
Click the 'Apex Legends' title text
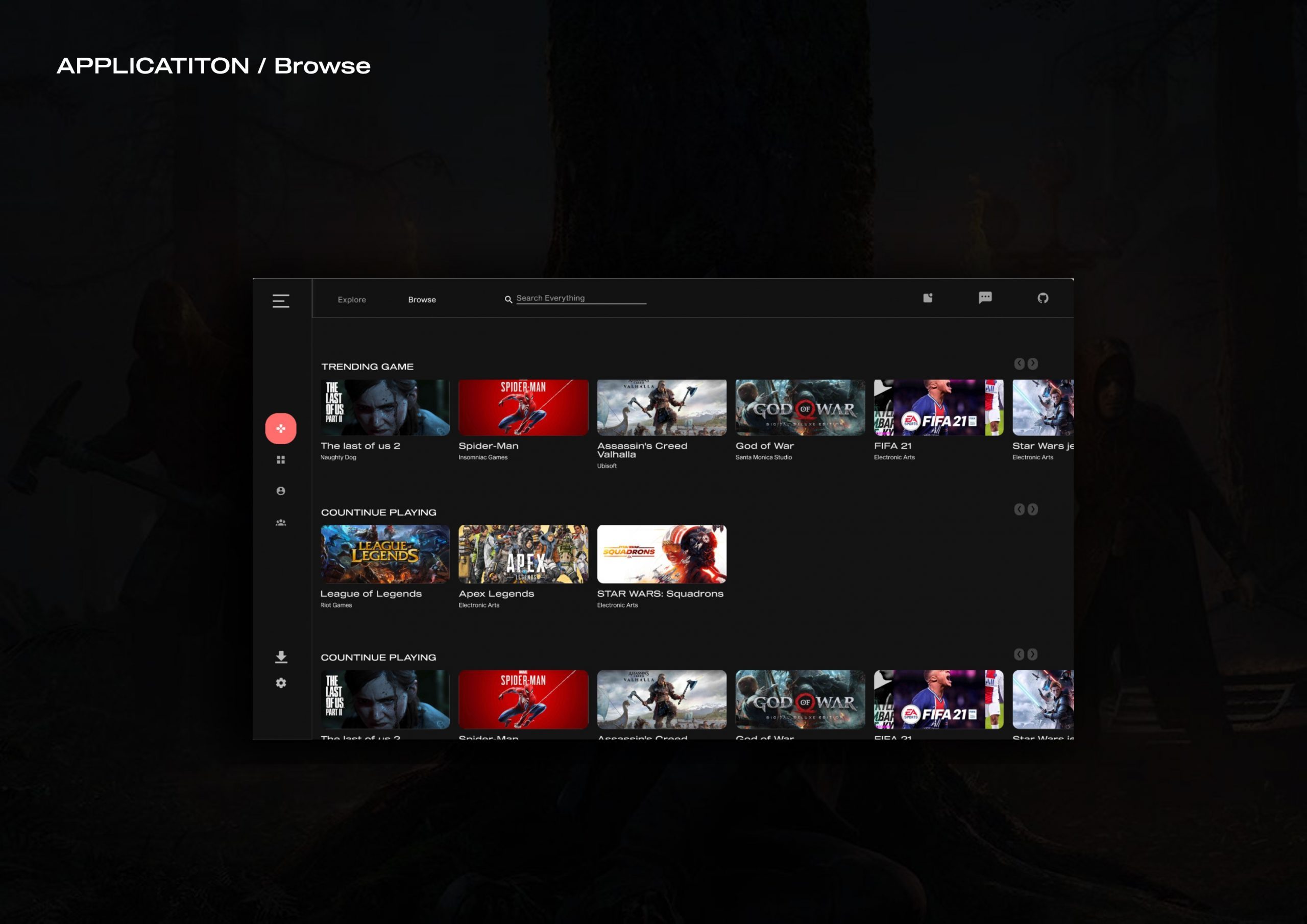pyautogui.click(x=496, y=593)
